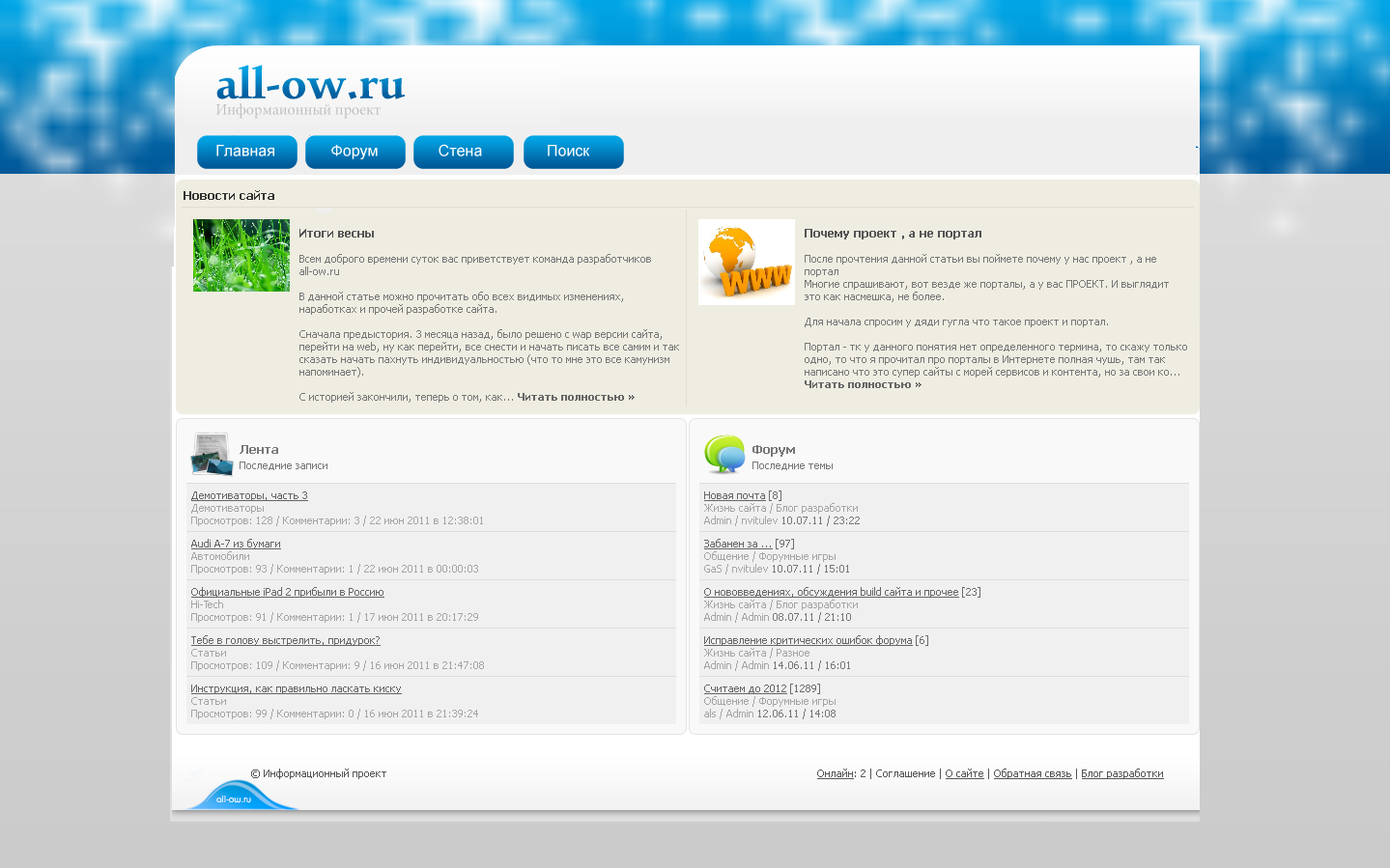Open the Новая почта forum topic
The image size is (1390, 868).
[x=734, y=495]
